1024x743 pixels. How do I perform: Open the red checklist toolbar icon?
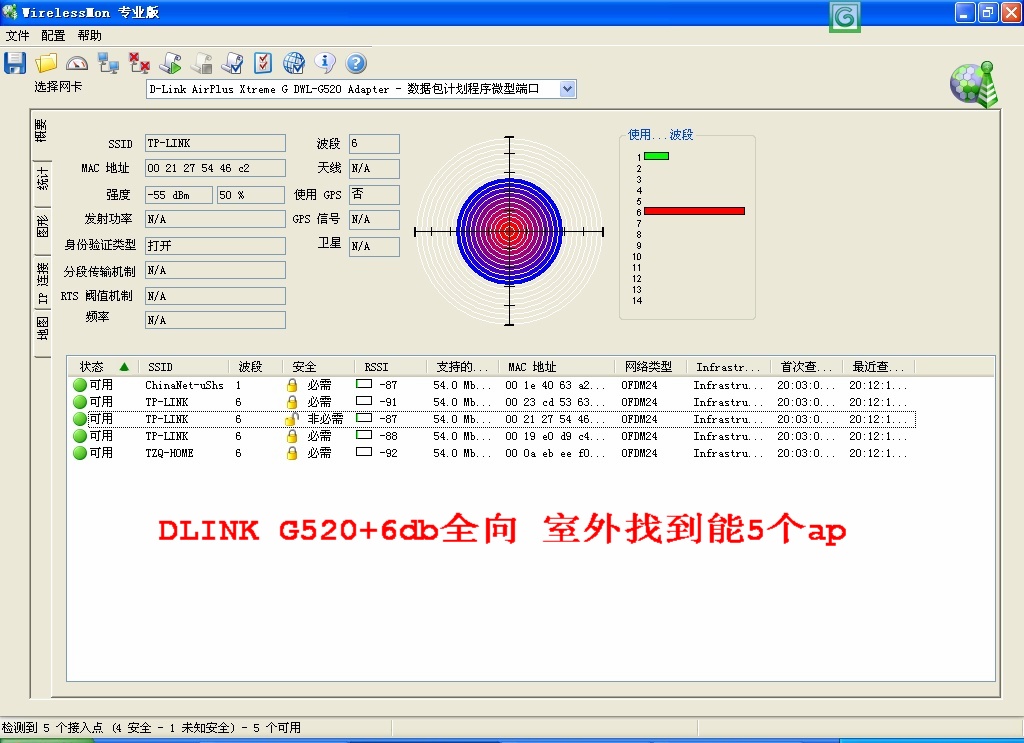coord(263,63)
